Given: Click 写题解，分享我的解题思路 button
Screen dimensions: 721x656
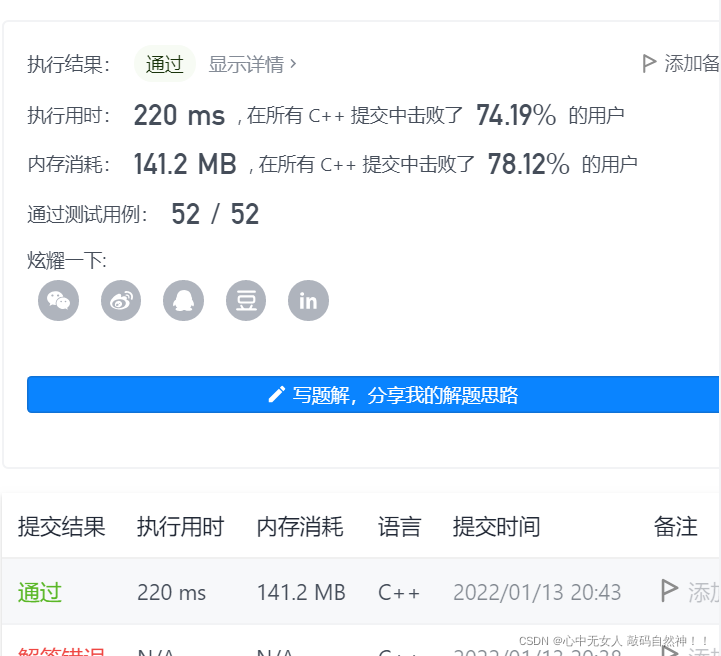Looking at the screenshot, I should pos(373,394).
